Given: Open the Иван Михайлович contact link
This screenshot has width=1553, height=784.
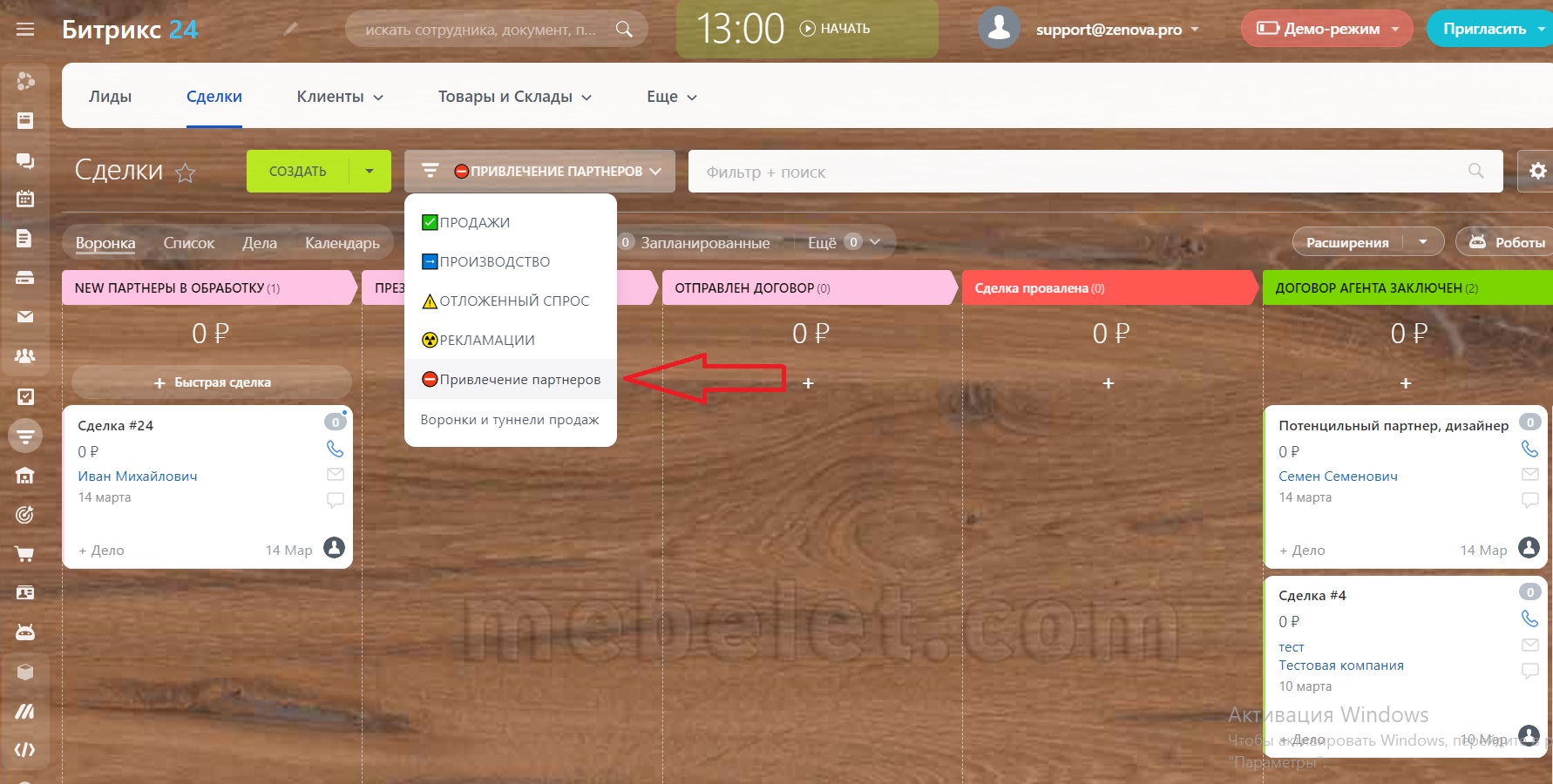Looking at the screenshot, I should (138, 476).
